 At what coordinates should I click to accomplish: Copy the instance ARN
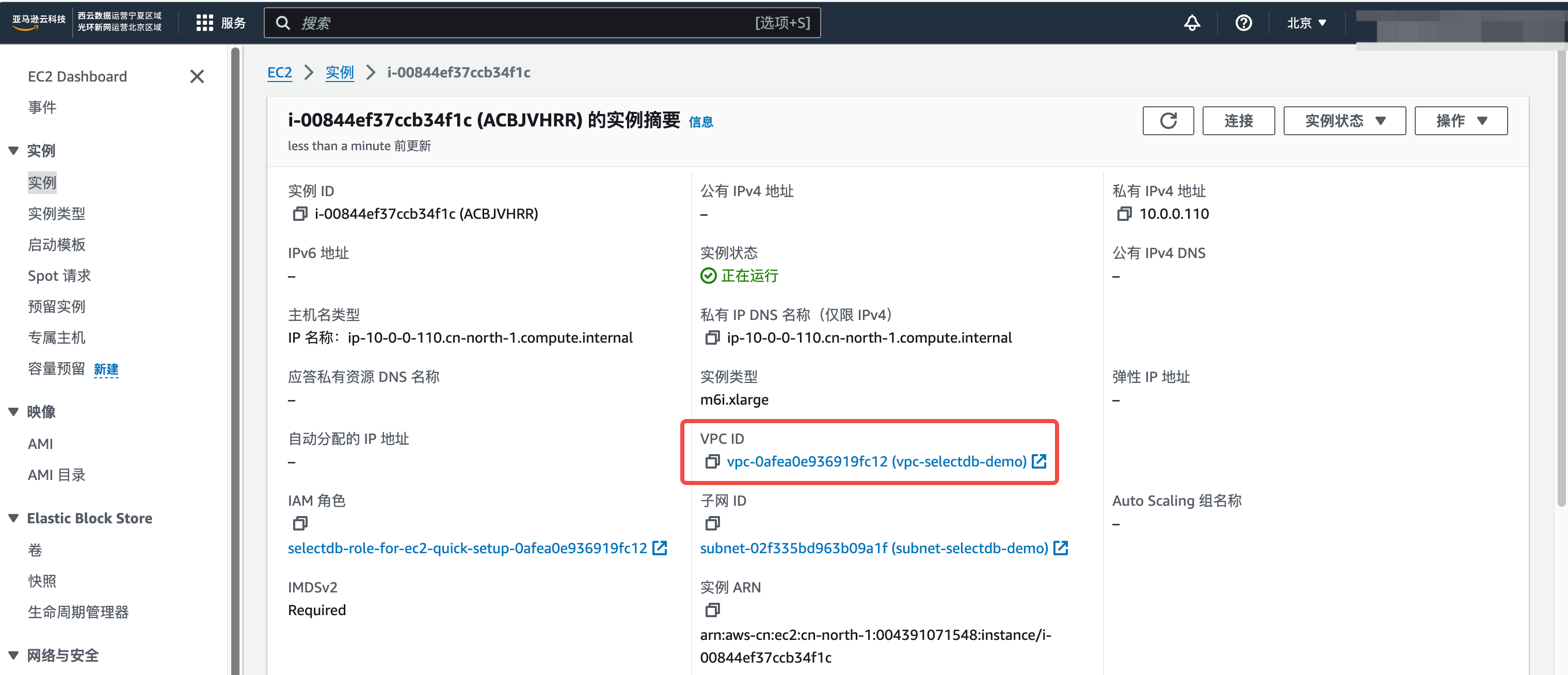pos(712,610)
